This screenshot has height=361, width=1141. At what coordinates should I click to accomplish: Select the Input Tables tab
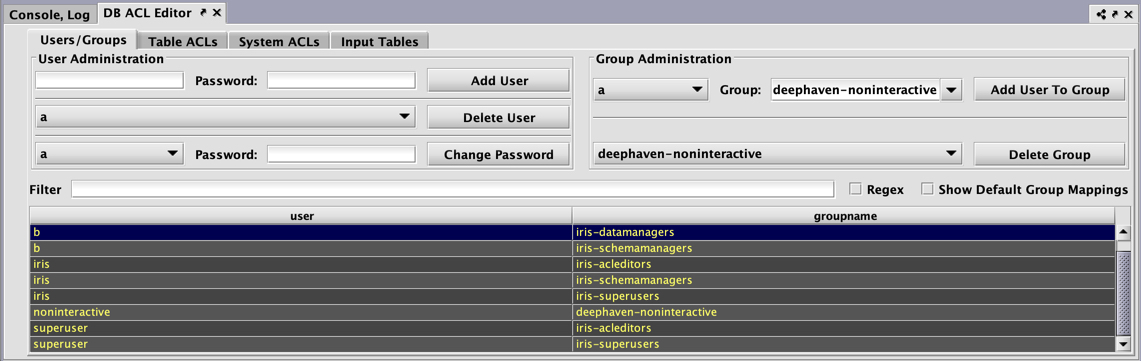[x=379, y=41]
